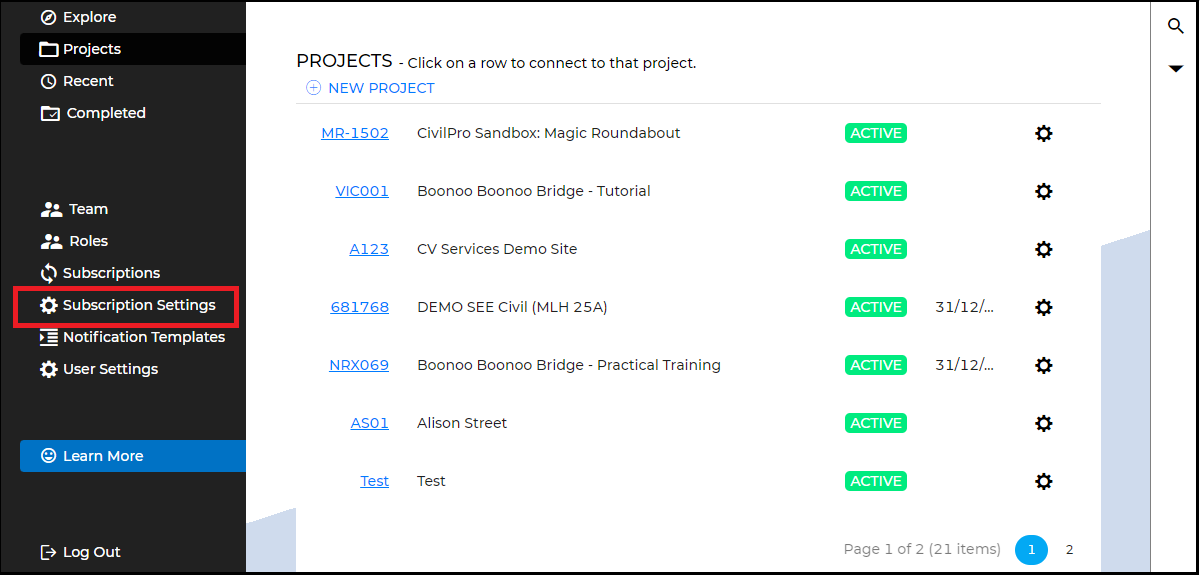Image resolution: width=1200 pixels, height=575 pixels.
Task: Log out using the Log Out icon
Action: [x=48, y=552]
